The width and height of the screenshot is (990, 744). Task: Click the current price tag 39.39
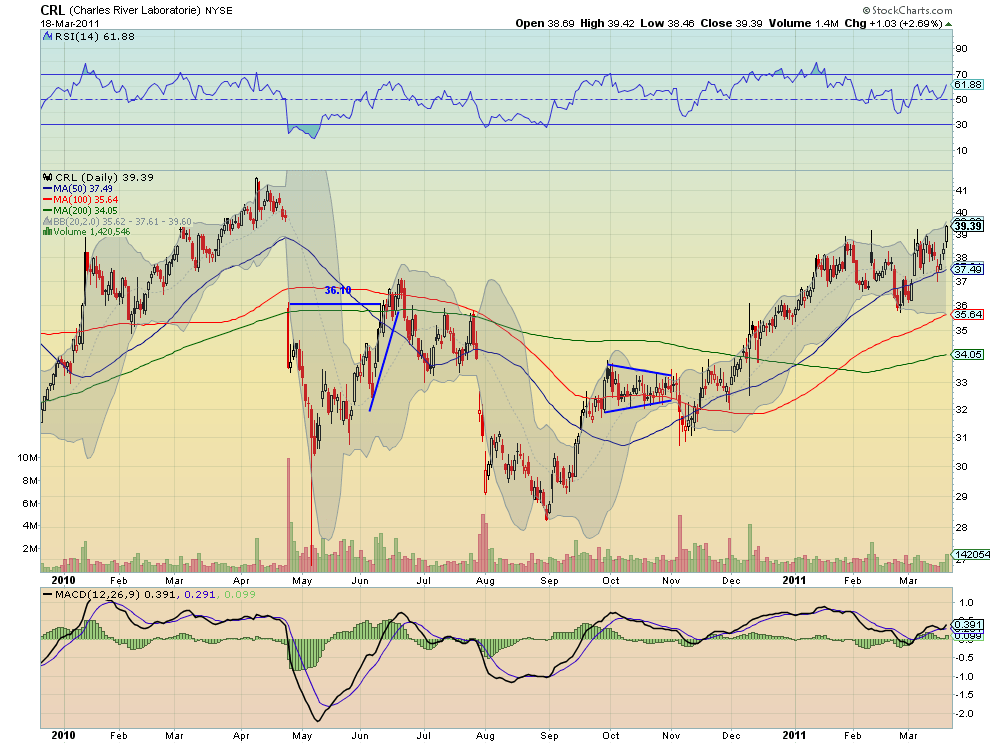(x=967, y=226)
